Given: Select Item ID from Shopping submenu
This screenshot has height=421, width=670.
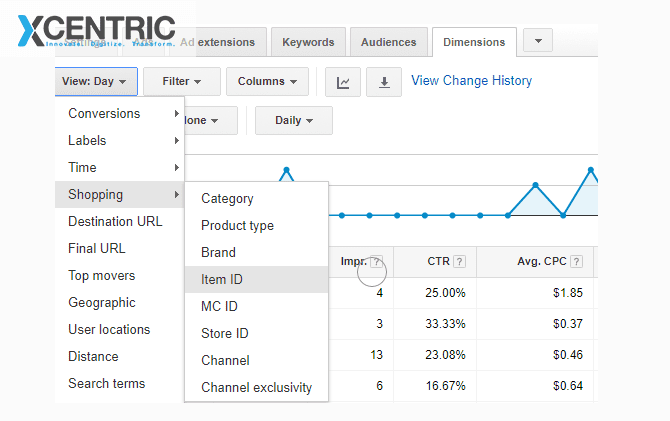Looking at the screenshot, I should (222, 279).
